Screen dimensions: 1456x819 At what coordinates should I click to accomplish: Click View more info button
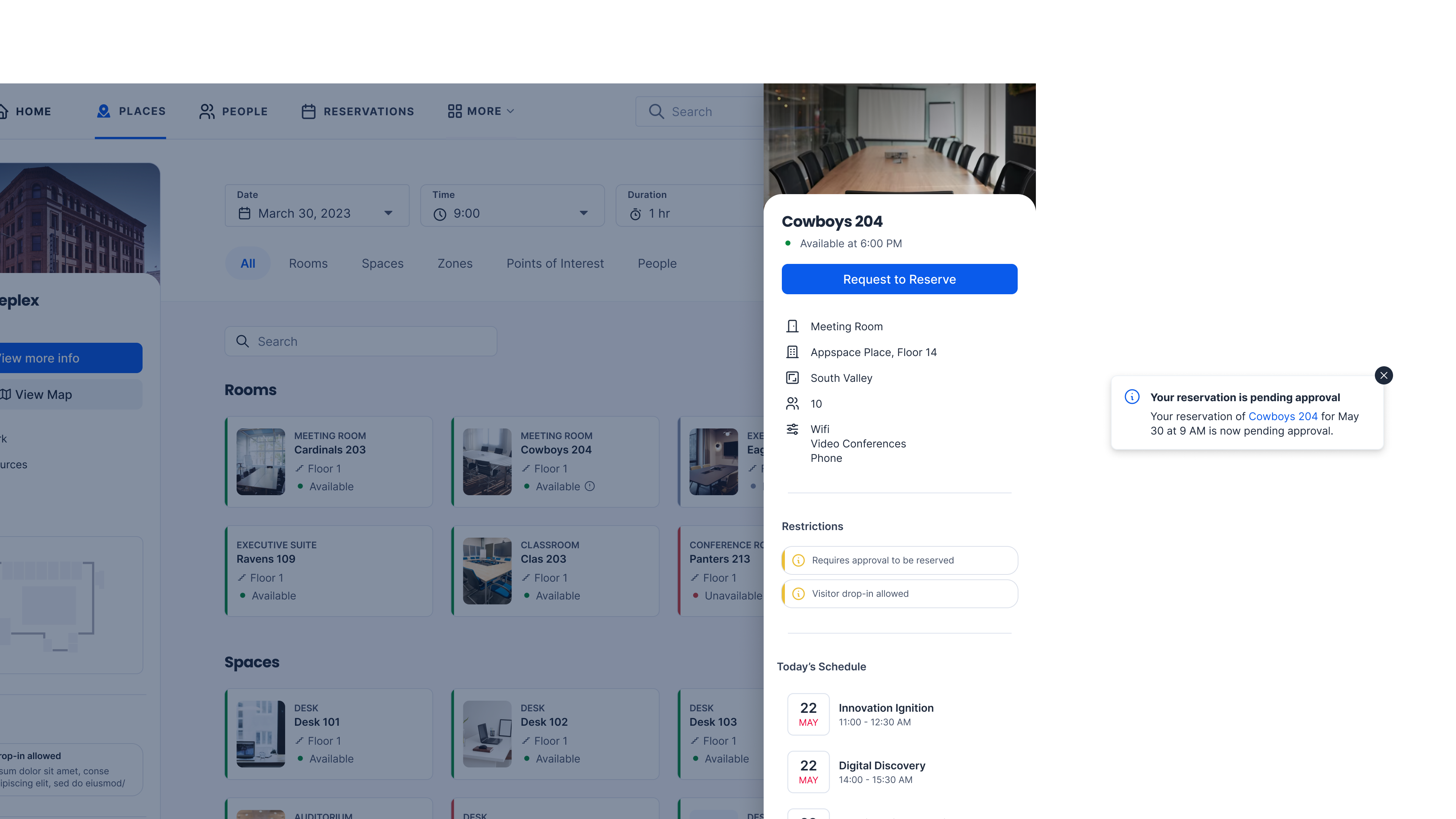(71, 358)
